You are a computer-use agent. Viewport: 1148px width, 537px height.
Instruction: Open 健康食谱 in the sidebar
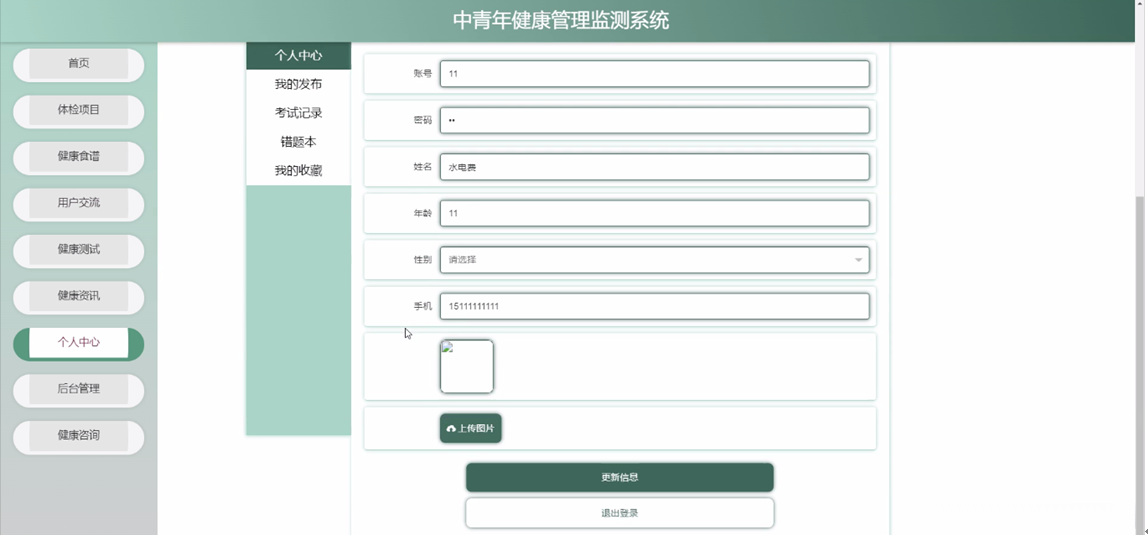[x=78, y=158]
